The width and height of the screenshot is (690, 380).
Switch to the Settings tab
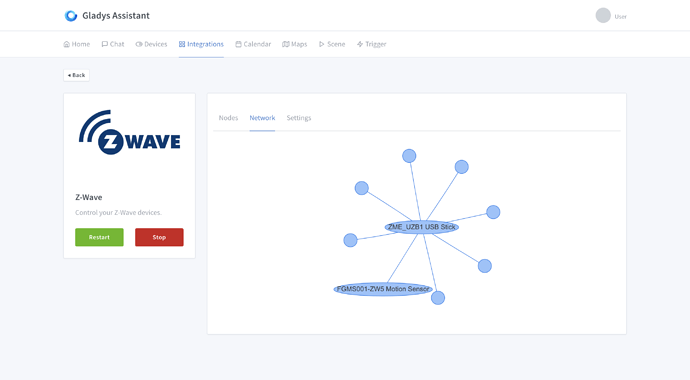pos(299,118)
